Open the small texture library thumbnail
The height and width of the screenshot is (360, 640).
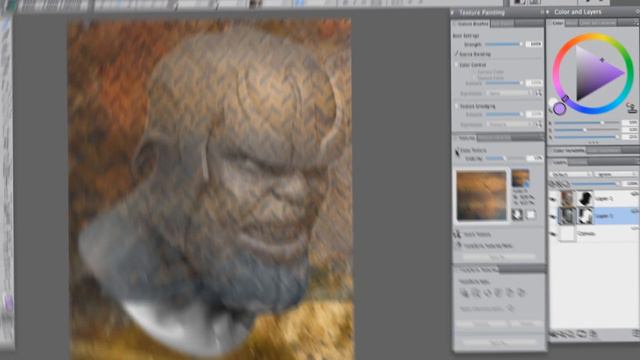click(x=520, y=179)
